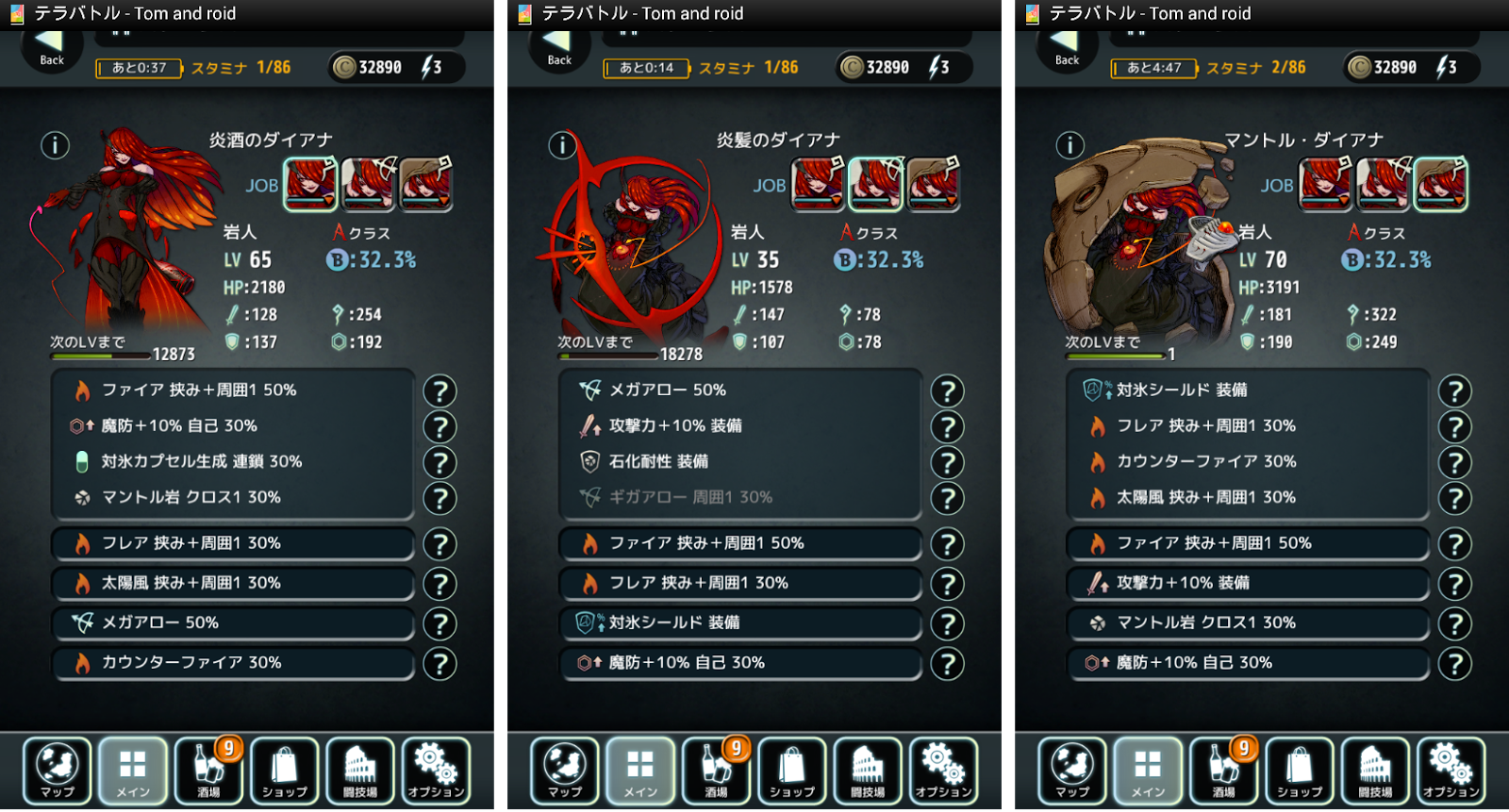Open the マップ globe icon in left screen
The image size is (1509, 812).
coord(58,771)
